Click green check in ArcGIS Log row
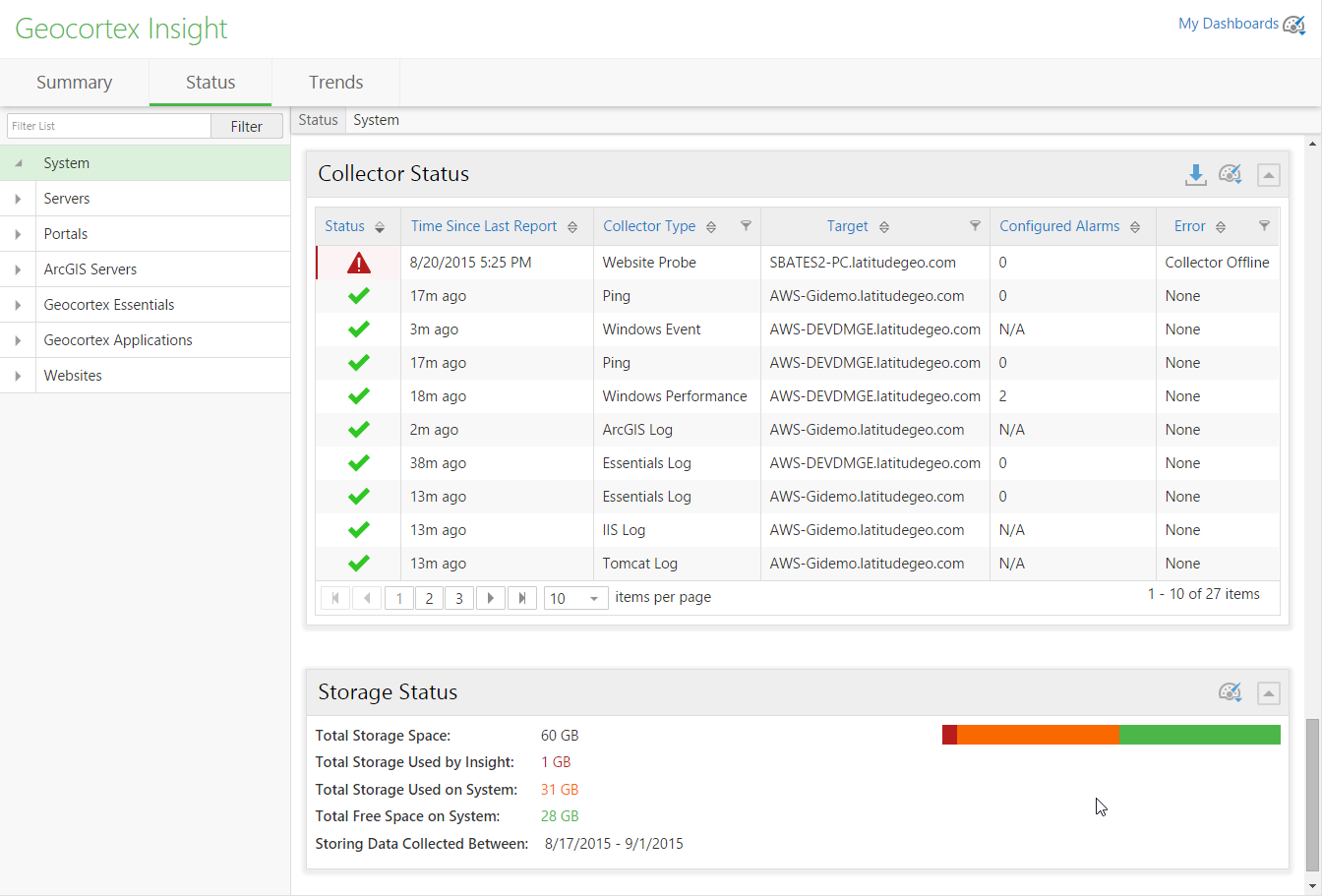1322x896 pixels. (x=359, y=430)
